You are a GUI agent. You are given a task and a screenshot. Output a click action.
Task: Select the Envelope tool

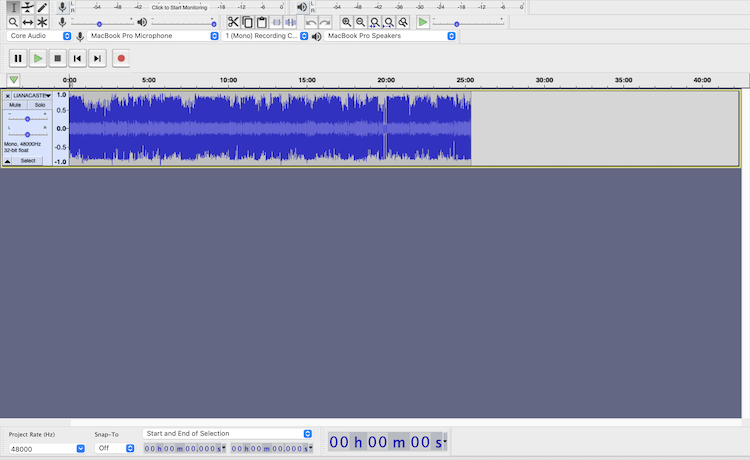click(x=28, y=7)
